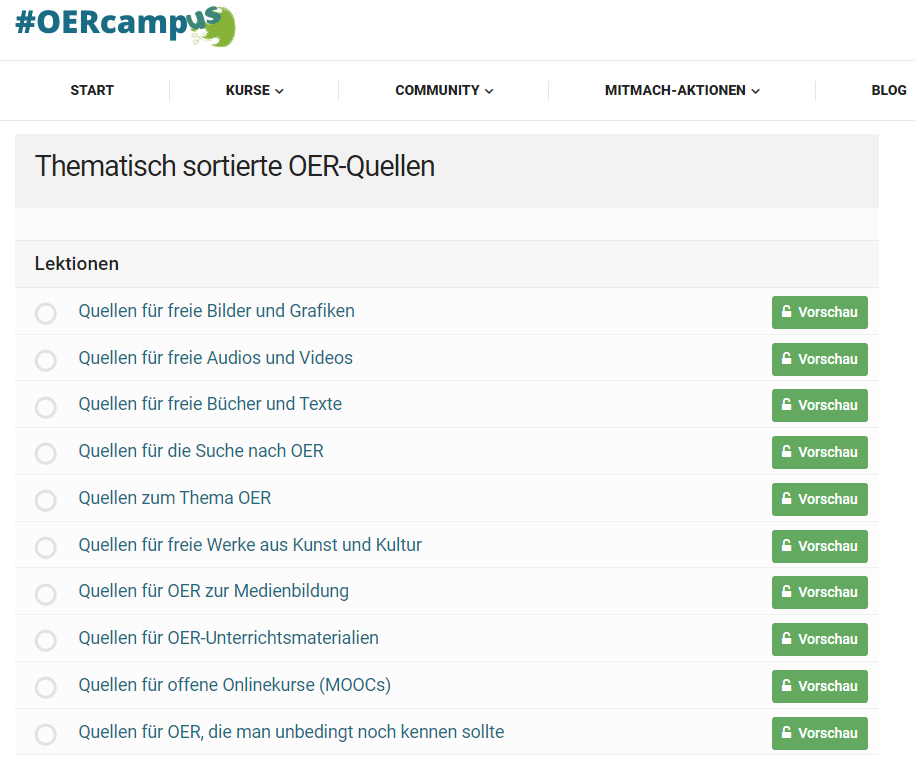
Task: Click lock icon in Medienbildung row
Action: (x=787, y=592)
